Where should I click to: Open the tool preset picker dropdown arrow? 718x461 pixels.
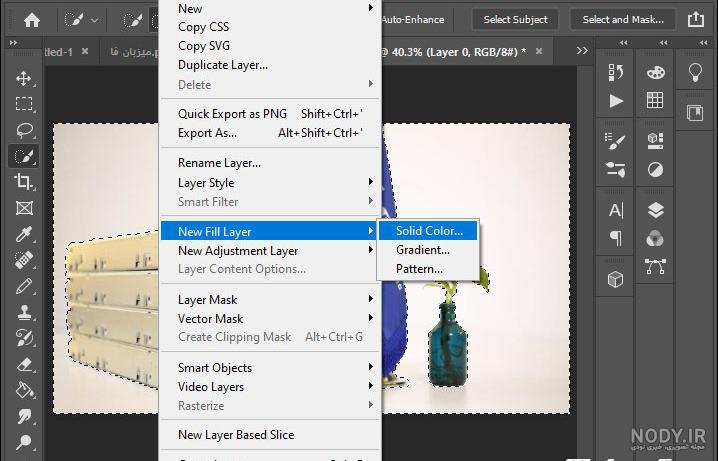94,20
